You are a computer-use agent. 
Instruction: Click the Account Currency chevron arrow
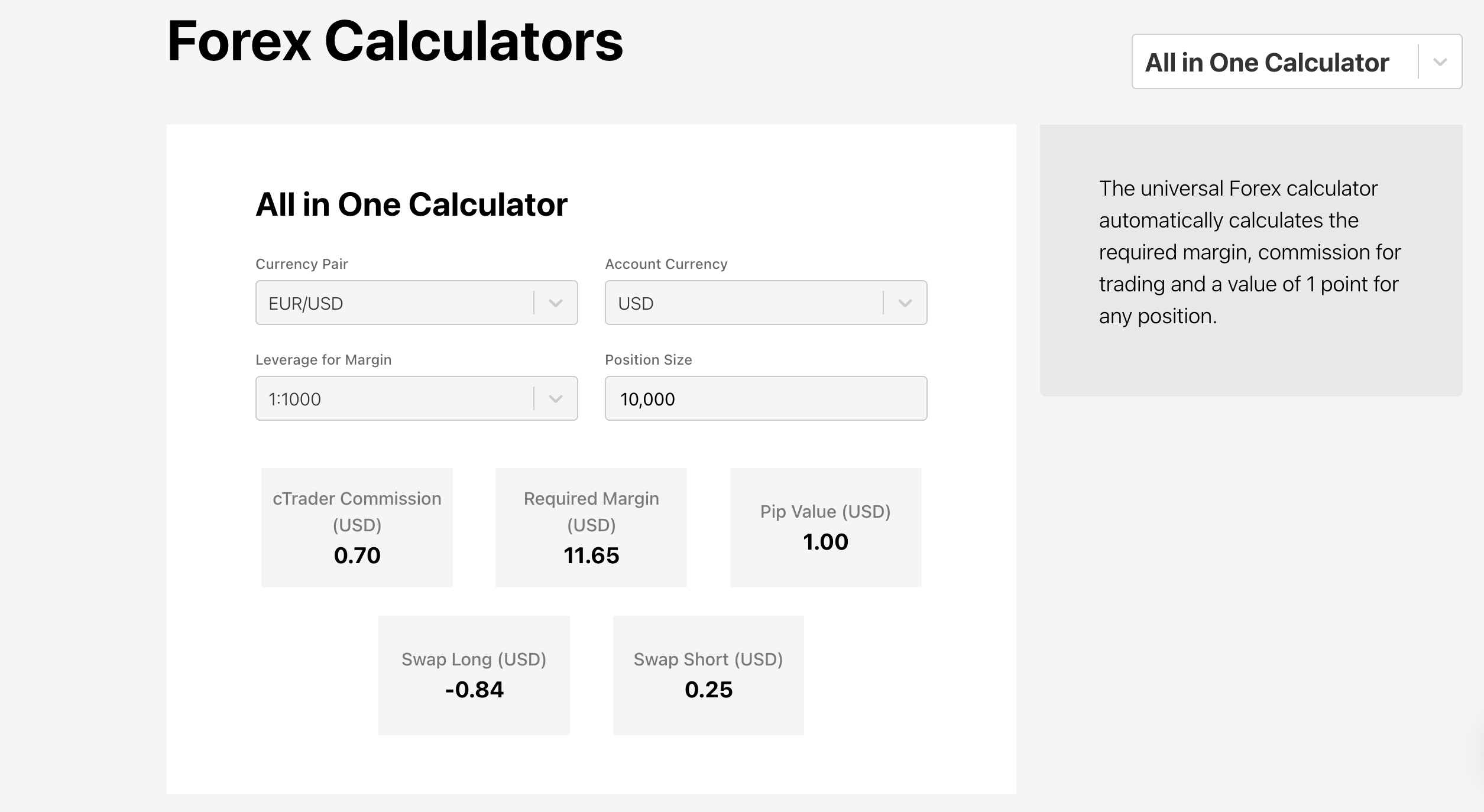tap(905, 303)
